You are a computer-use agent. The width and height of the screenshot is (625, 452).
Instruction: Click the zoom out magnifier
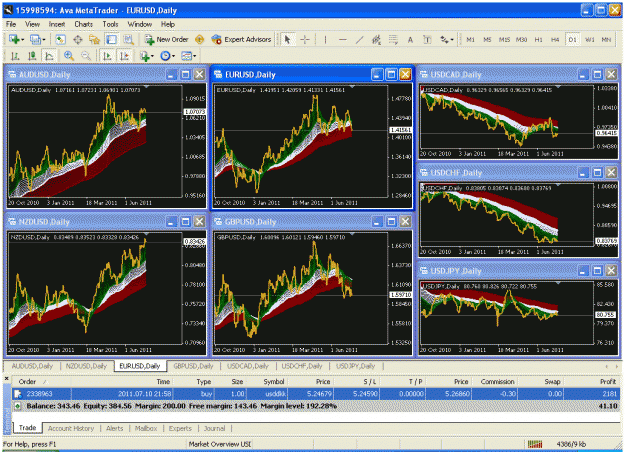coord(86,56)
